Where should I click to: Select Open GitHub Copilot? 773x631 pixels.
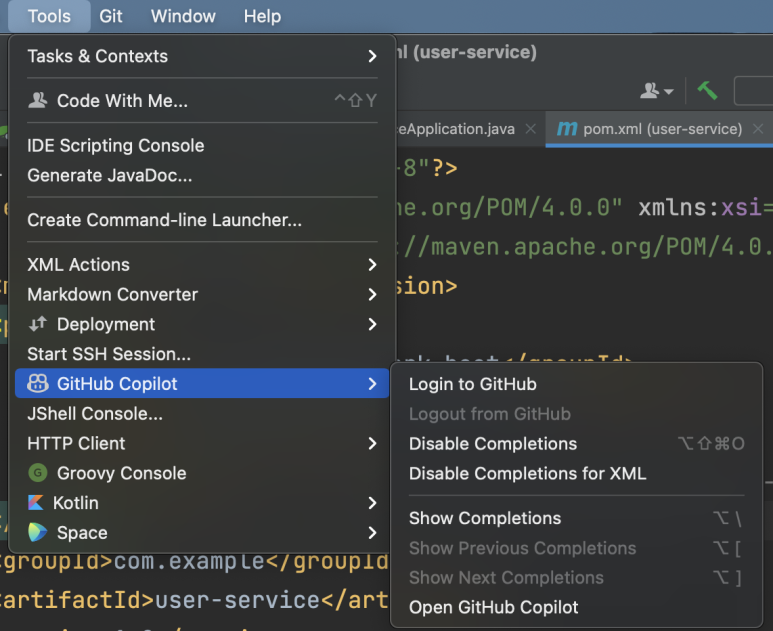576,607
